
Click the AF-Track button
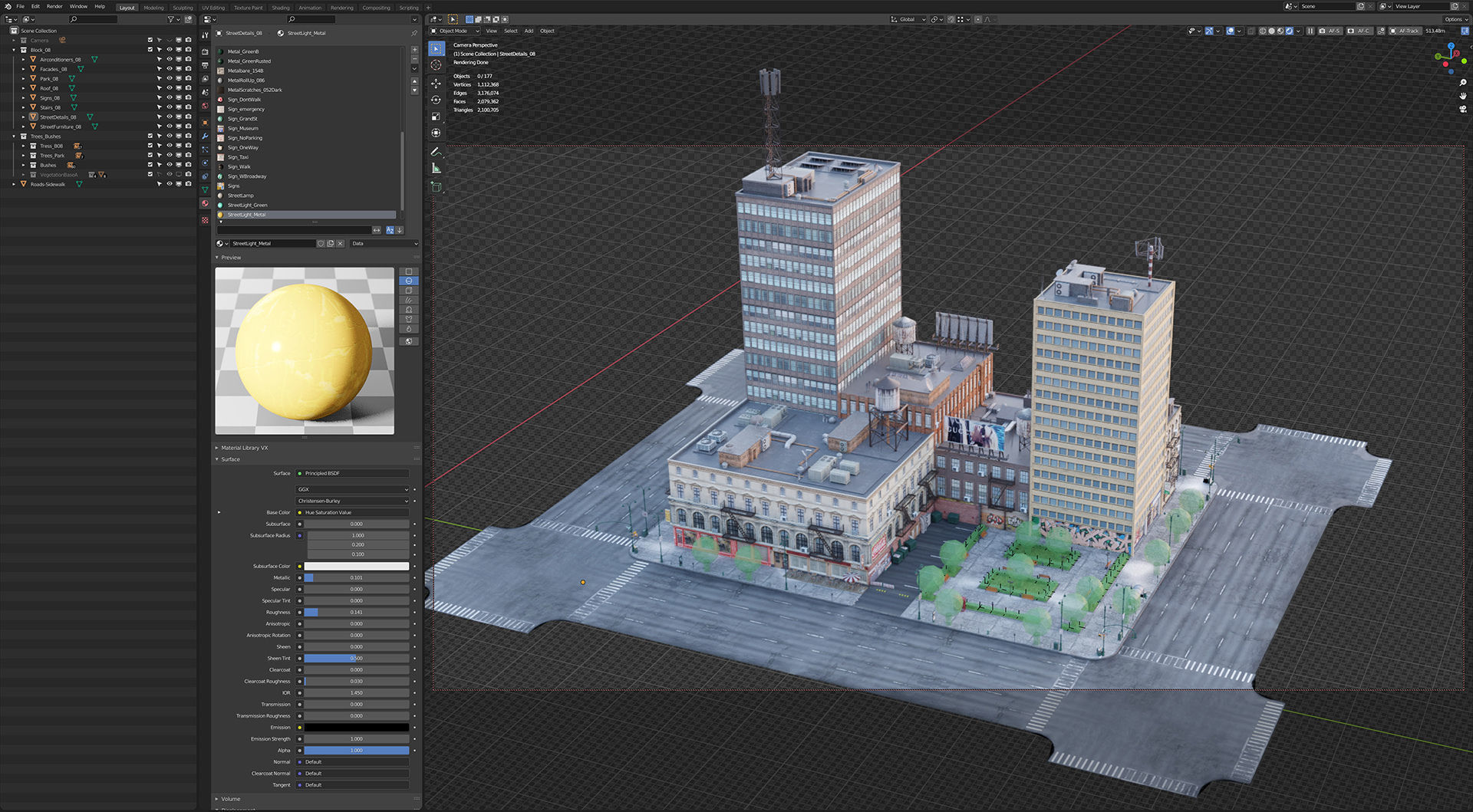click(x=1405, y=31)
